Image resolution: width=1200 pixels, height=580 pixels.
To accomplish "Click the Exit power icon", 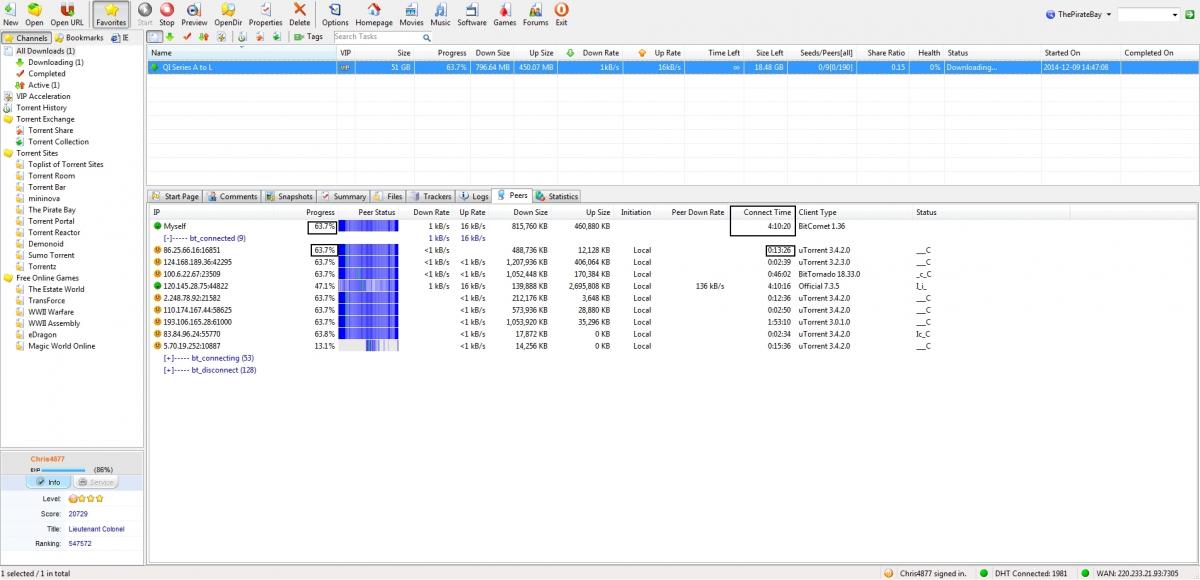I will click(x=561, y=10).
